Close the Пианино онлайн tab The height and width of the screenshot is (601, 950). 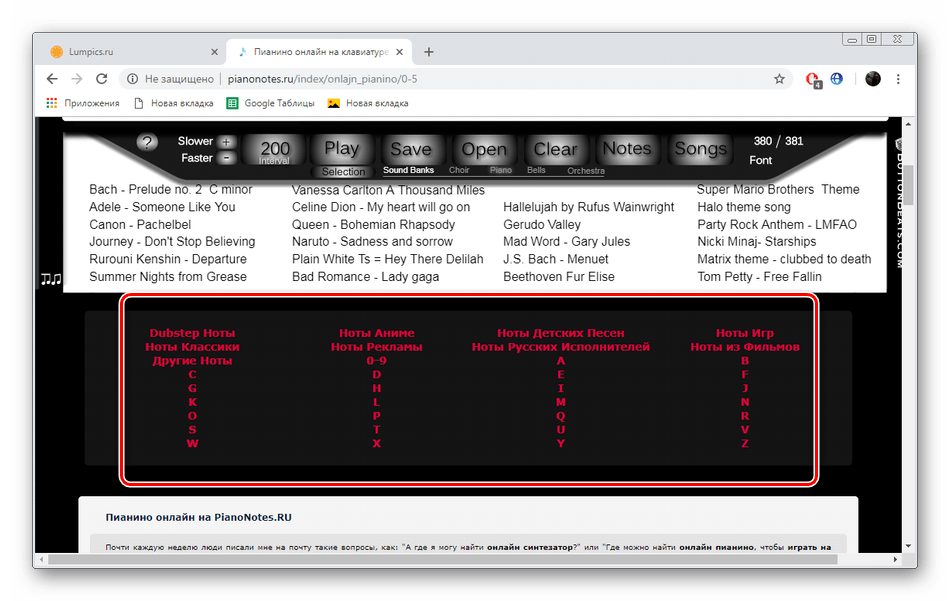400,52
